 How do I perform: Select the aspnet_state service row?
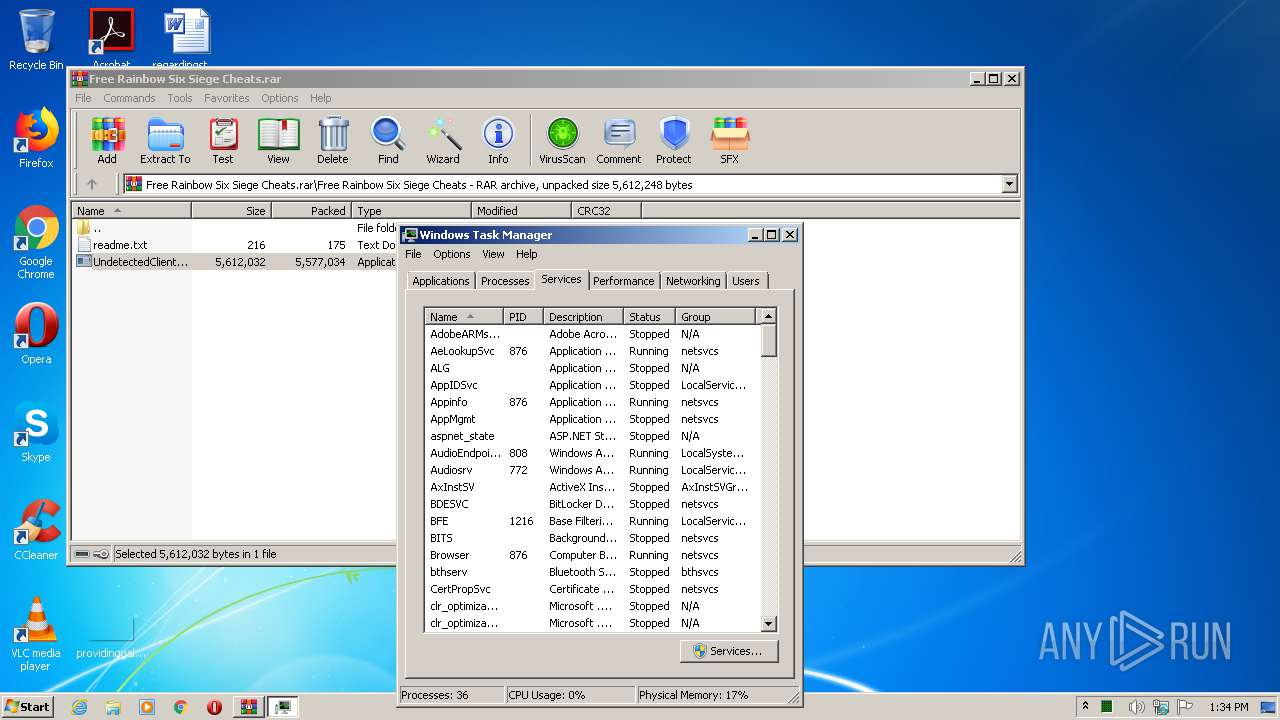click(x=592, y=436)
